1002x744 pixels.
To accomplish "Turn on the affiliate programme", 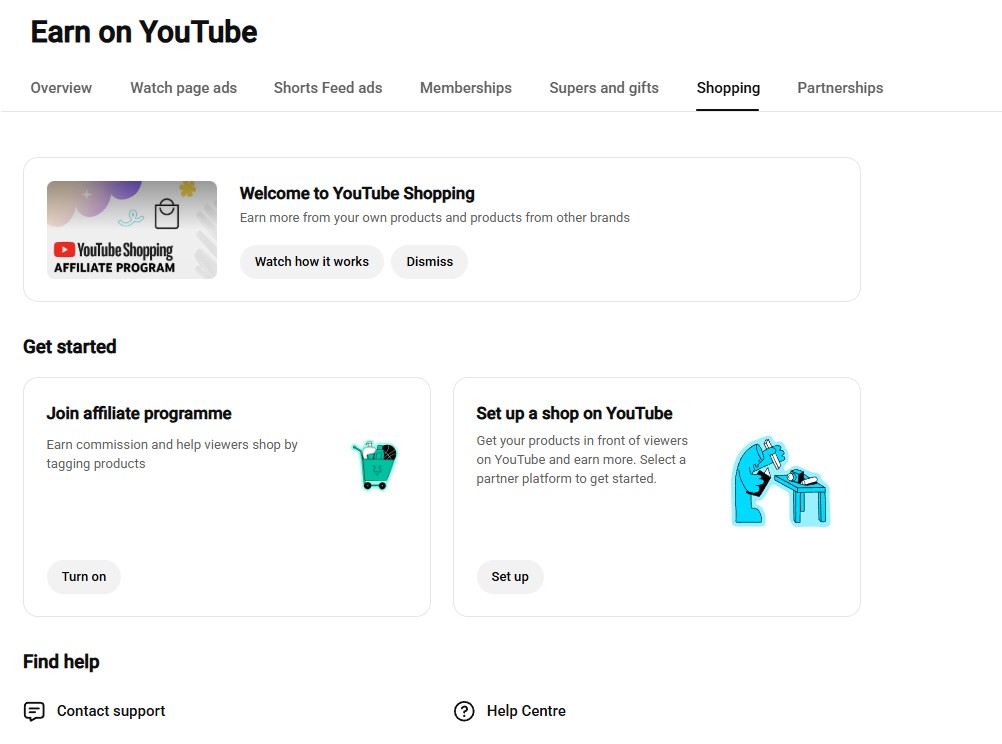I will tap(84, 577).
